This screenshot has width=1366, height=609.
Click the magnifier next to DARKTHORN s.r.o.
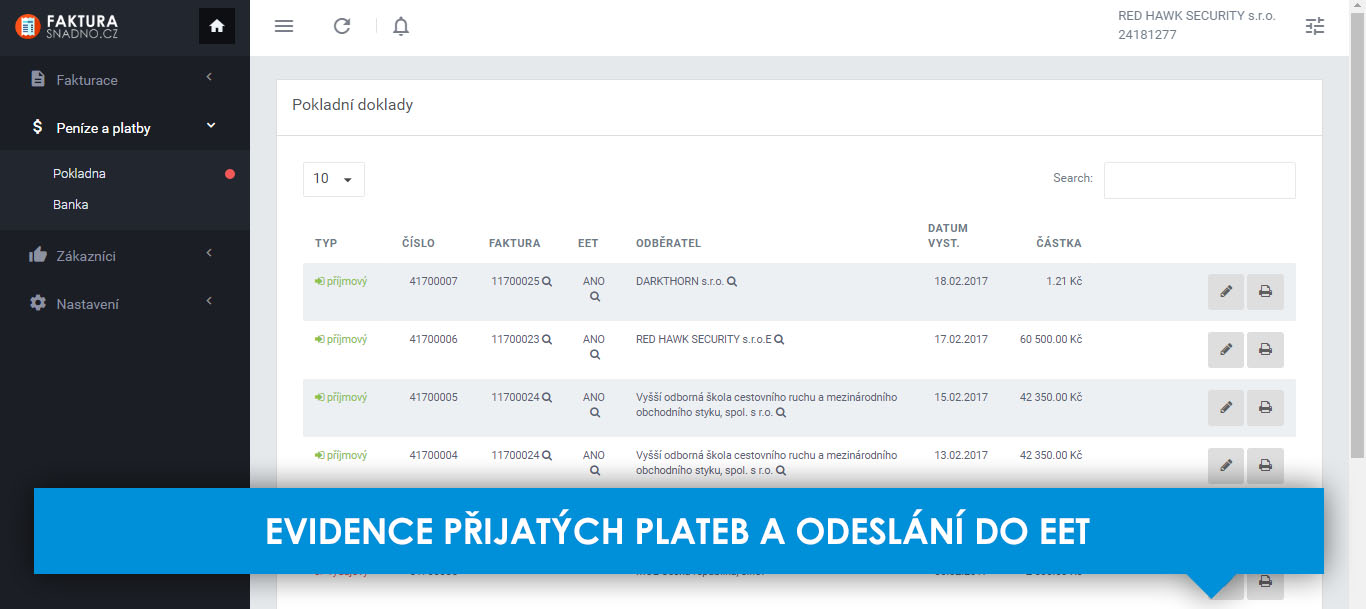[x=732, y=282]
